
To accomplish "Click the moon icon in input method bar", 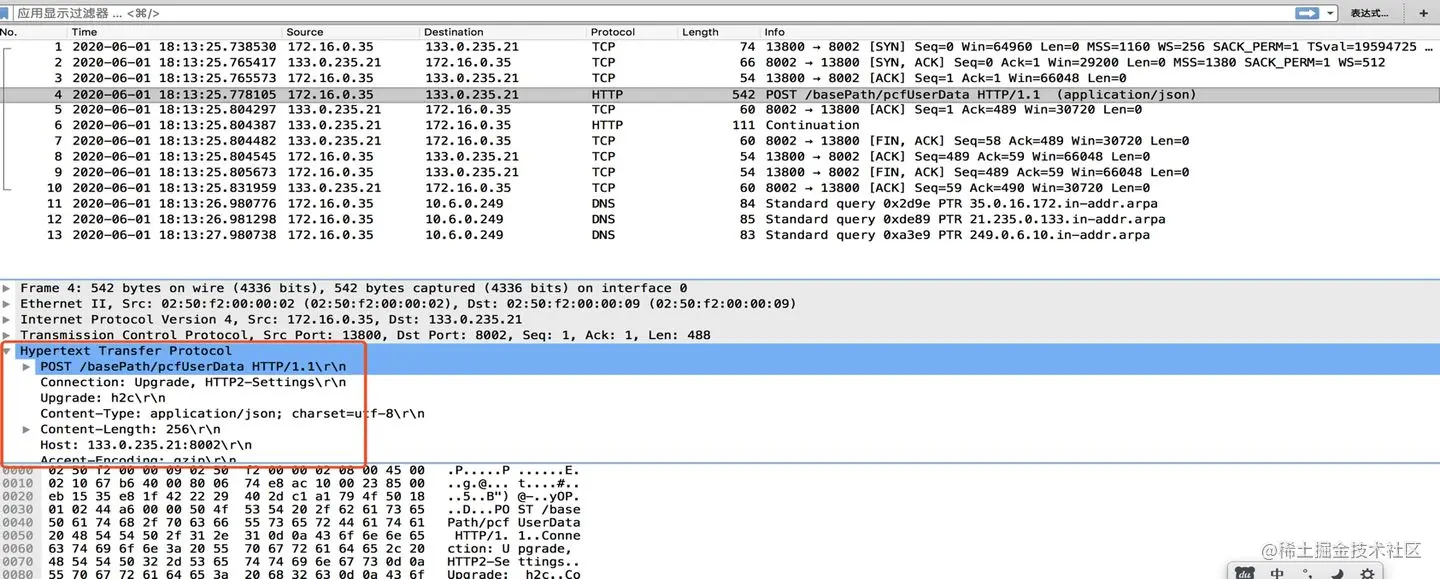I will click(1337, 573).
